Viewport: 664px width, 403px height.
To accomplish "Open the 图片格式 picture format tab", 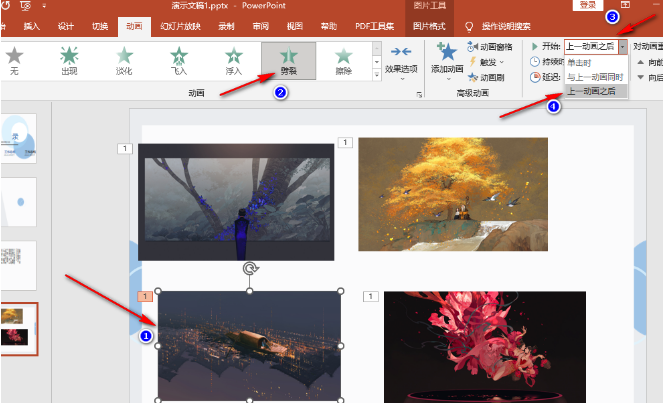I will click(429, 26).
